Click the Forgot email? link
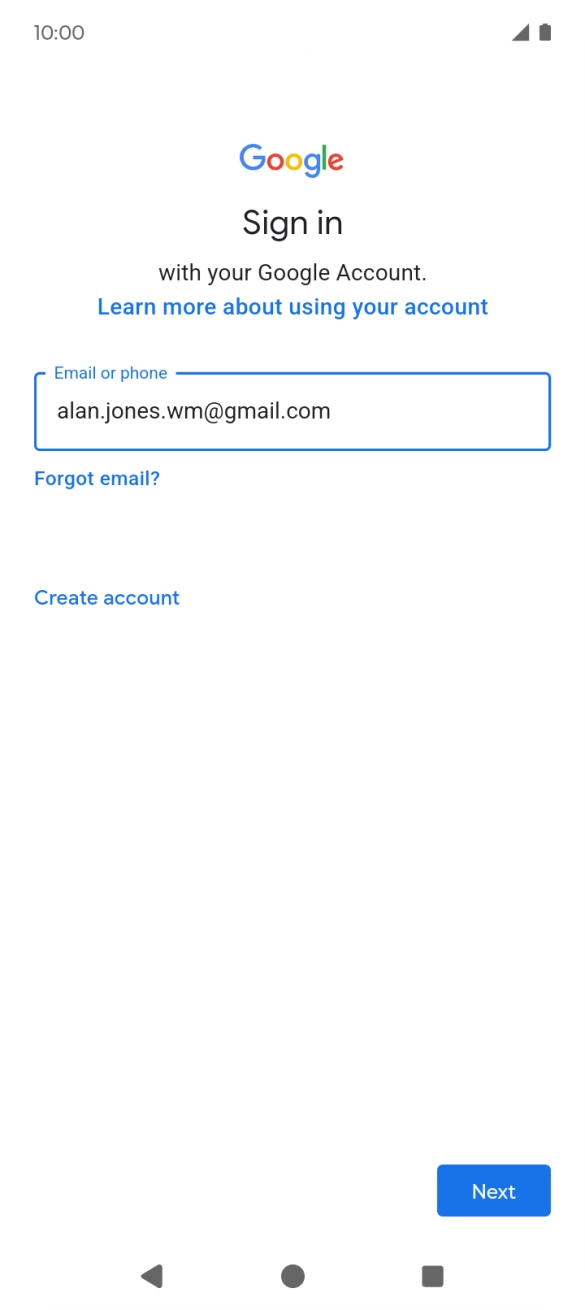 tap(97, 479)
